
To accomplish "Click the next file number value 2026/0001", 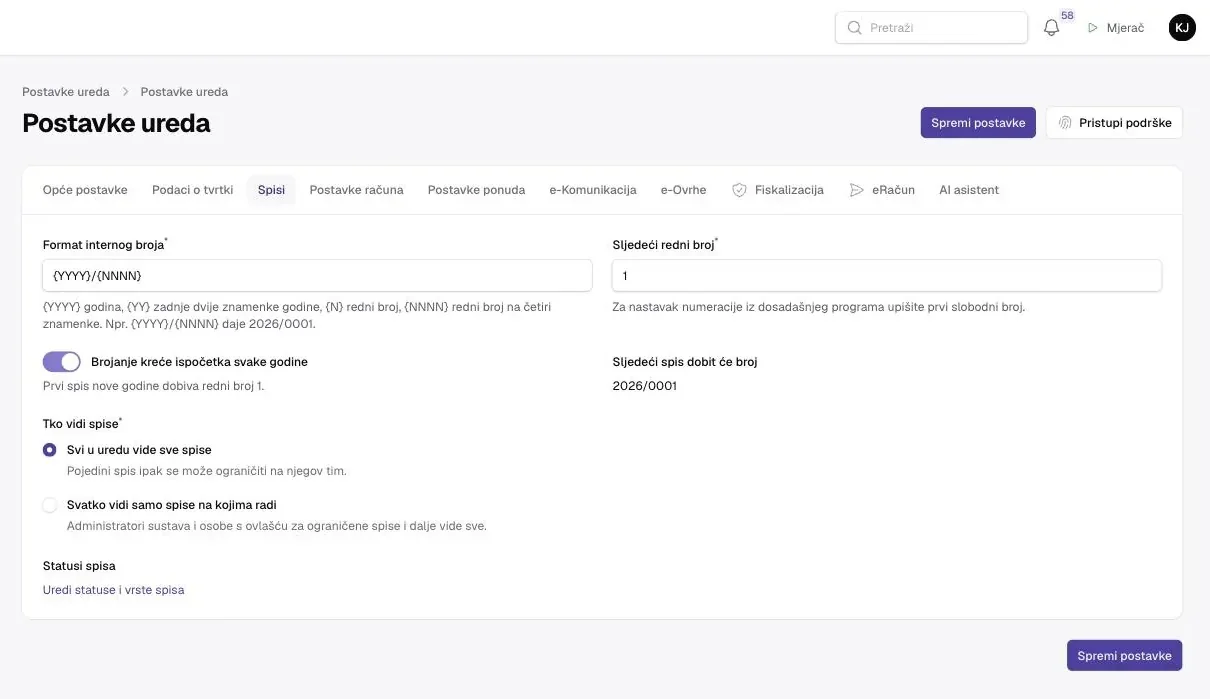I will pyautogui.click(x=645, y=386).
